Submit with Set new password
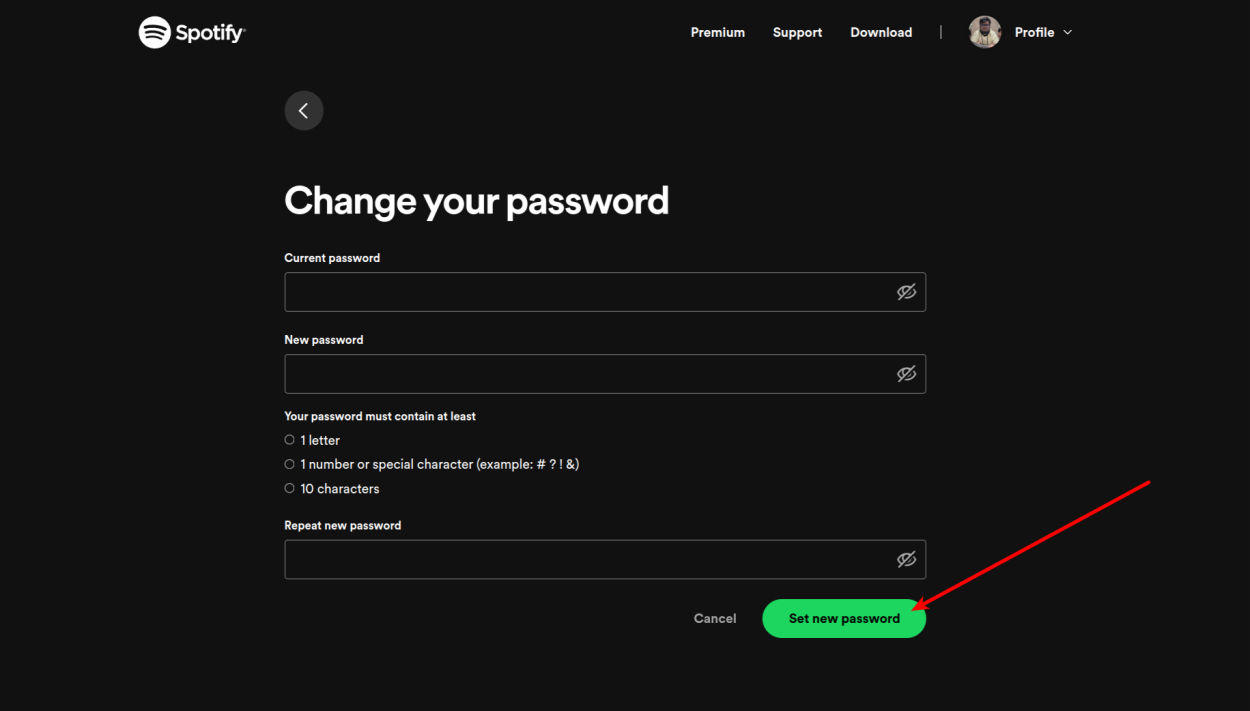 pos(843,618)
